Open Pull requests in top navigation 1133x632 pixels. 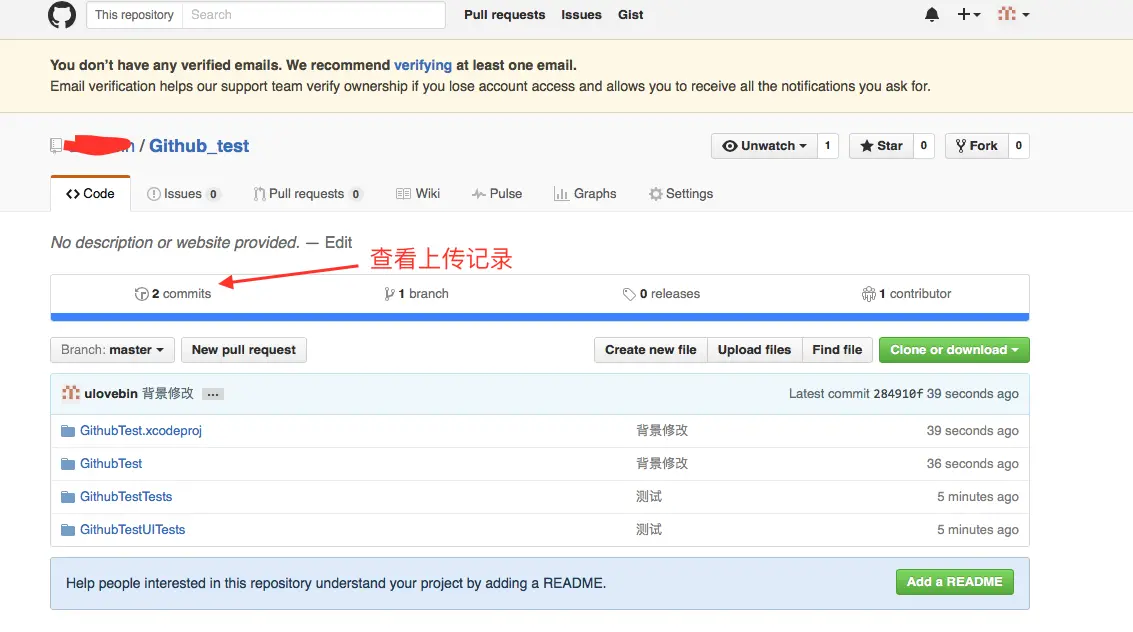(x=504, y=14)
